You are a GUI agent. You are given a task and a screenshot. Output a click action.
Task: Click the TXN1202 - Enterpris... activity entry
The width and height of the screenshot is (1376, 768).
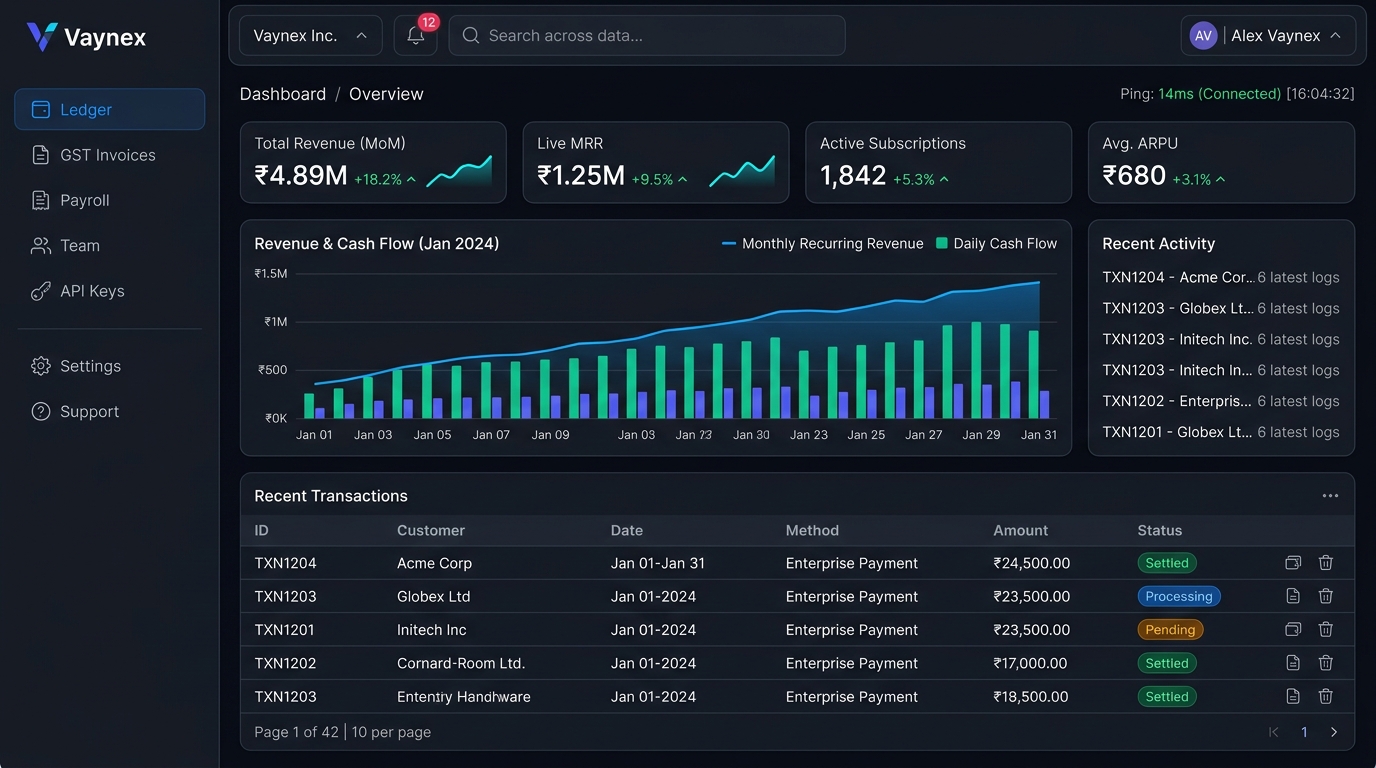(1221, 401)
